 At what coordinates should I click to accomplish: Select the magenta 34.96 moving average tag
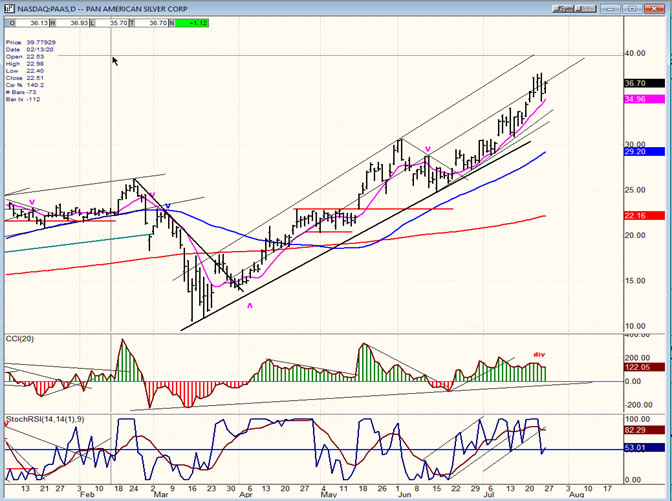(x=650, y=100)
